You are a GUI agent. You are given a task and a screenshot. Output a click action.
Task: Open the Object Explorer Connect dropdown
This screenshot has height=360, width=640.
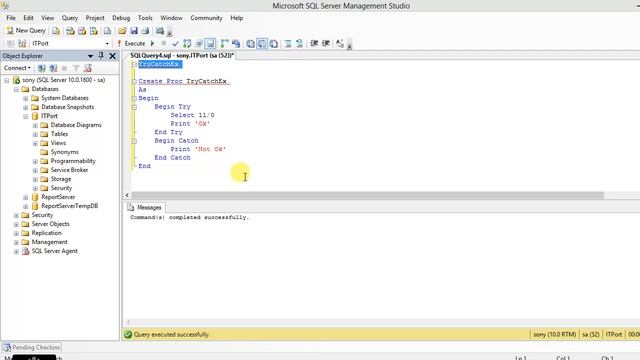(x=17, y=68)
